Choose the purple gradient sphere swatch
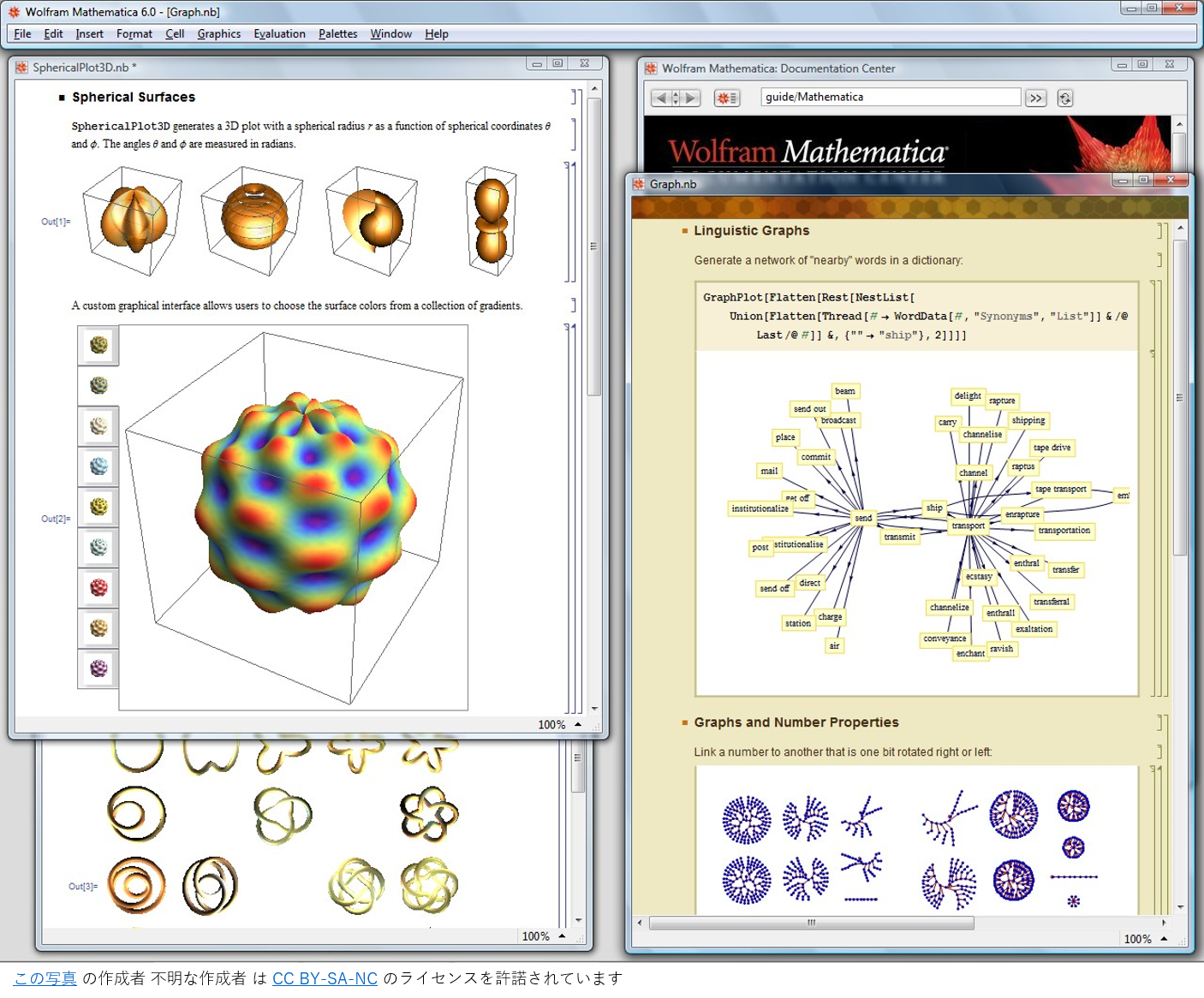 pyautogui.click(x=98, y=668)
